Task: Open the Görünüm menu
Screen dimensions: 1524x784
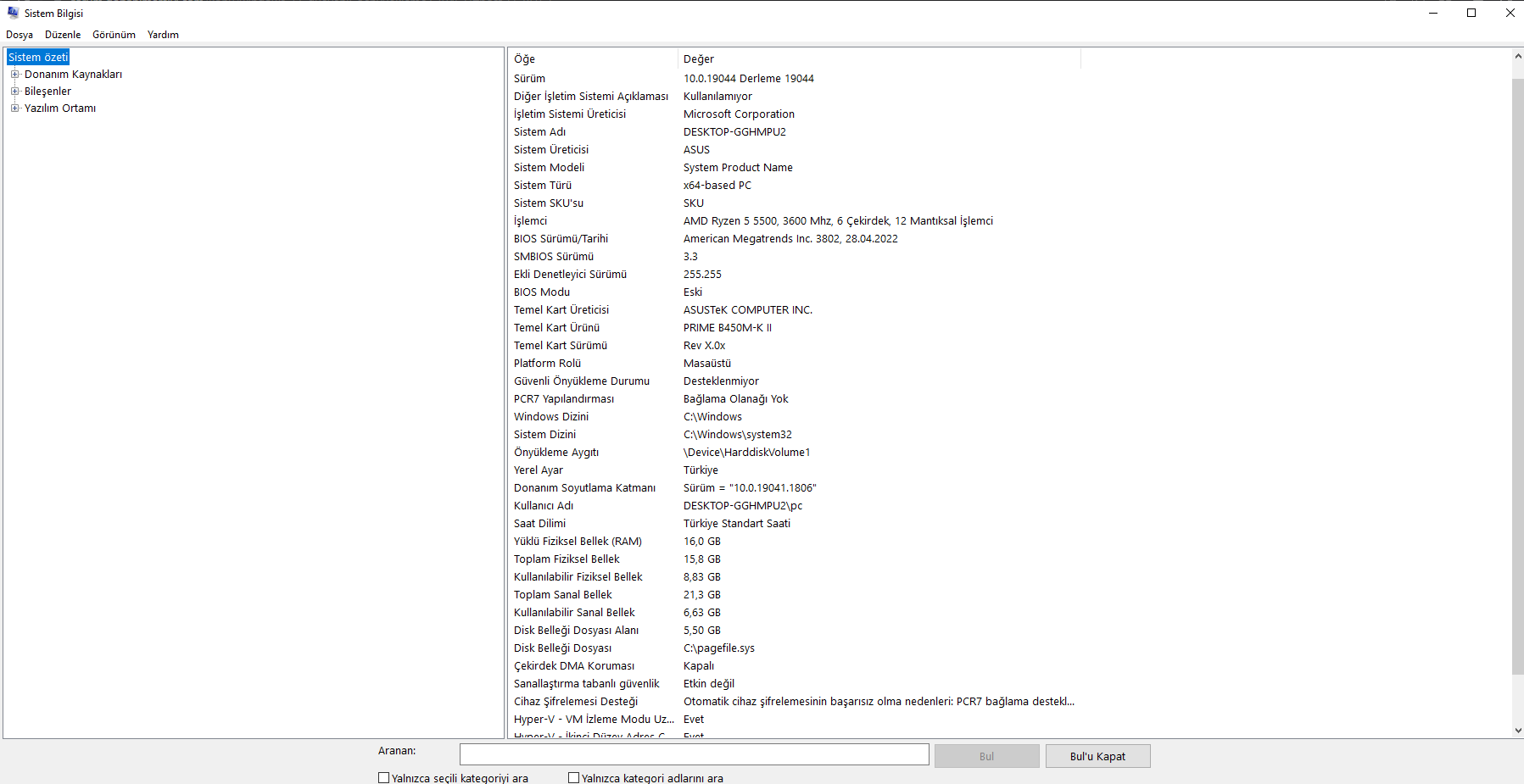Action: [x=114, y=35]
